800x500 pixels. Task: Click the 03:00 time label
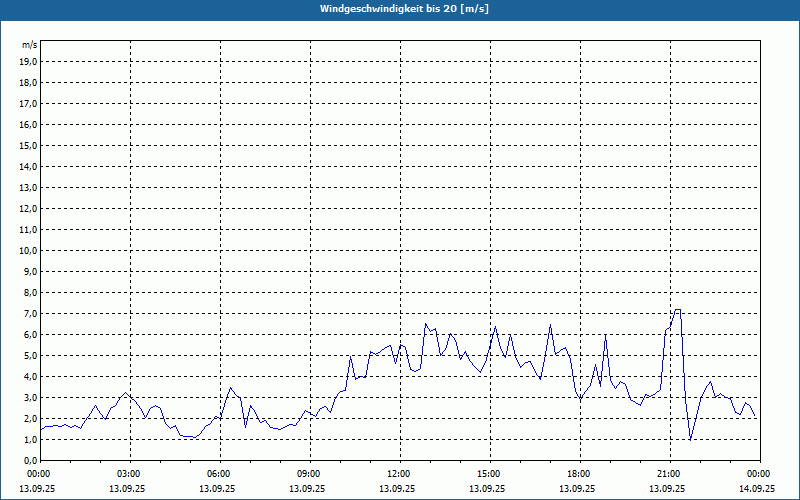point(129,474)
